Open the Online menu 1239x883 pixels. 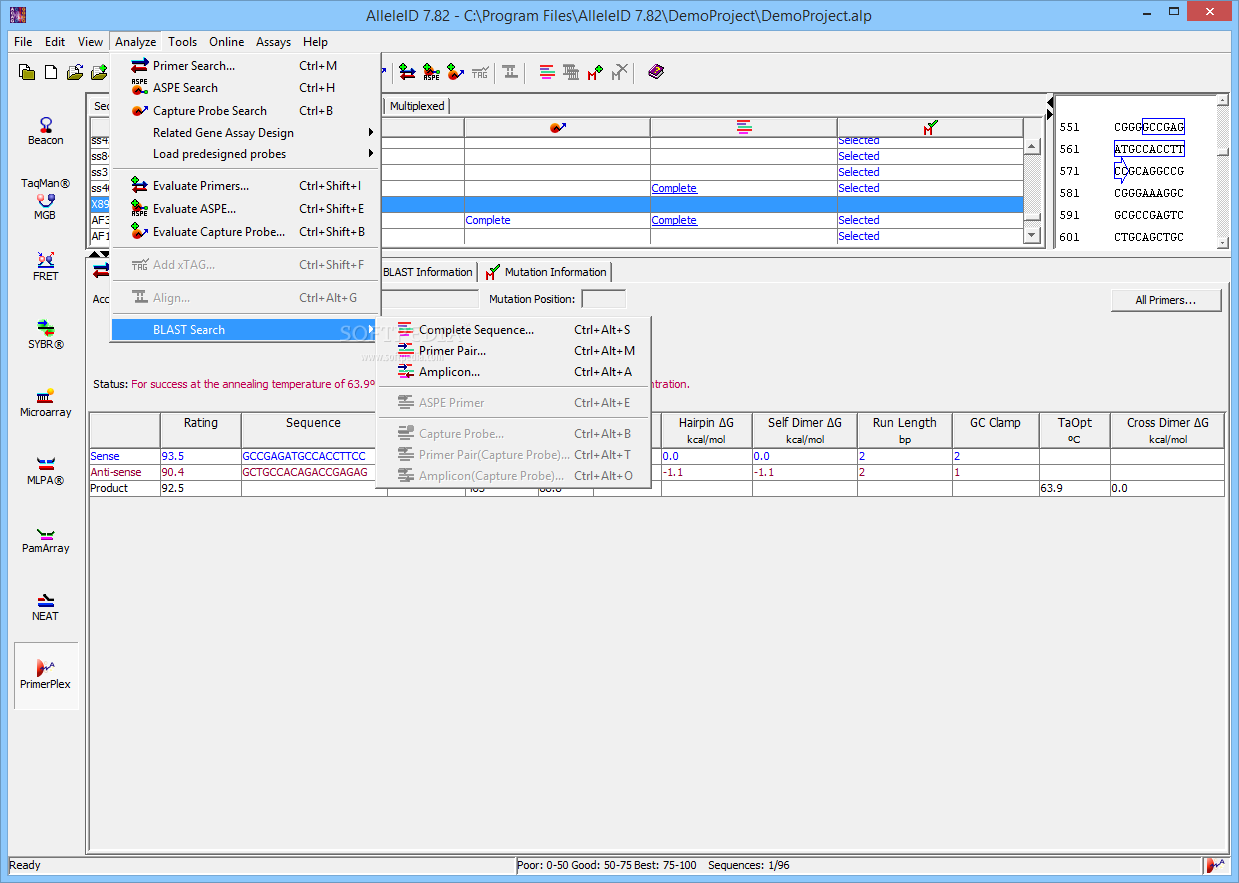[x=227, y=42]
